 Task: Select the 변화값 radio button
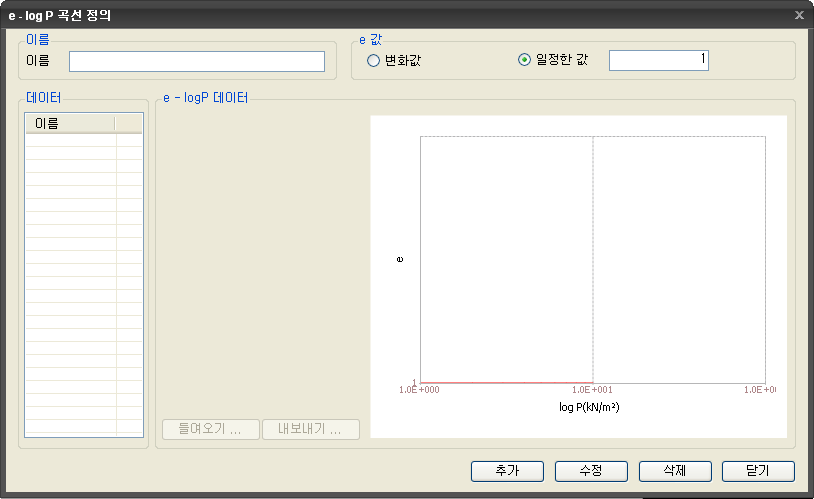click(x=373, y=61)
